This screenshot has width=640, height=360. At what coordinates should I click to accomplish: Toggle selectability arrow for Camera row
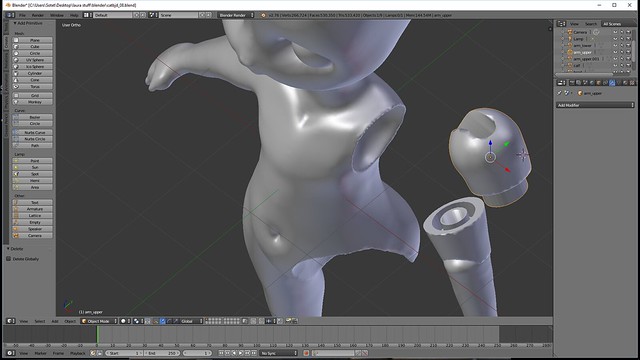(x=622, y=32)
